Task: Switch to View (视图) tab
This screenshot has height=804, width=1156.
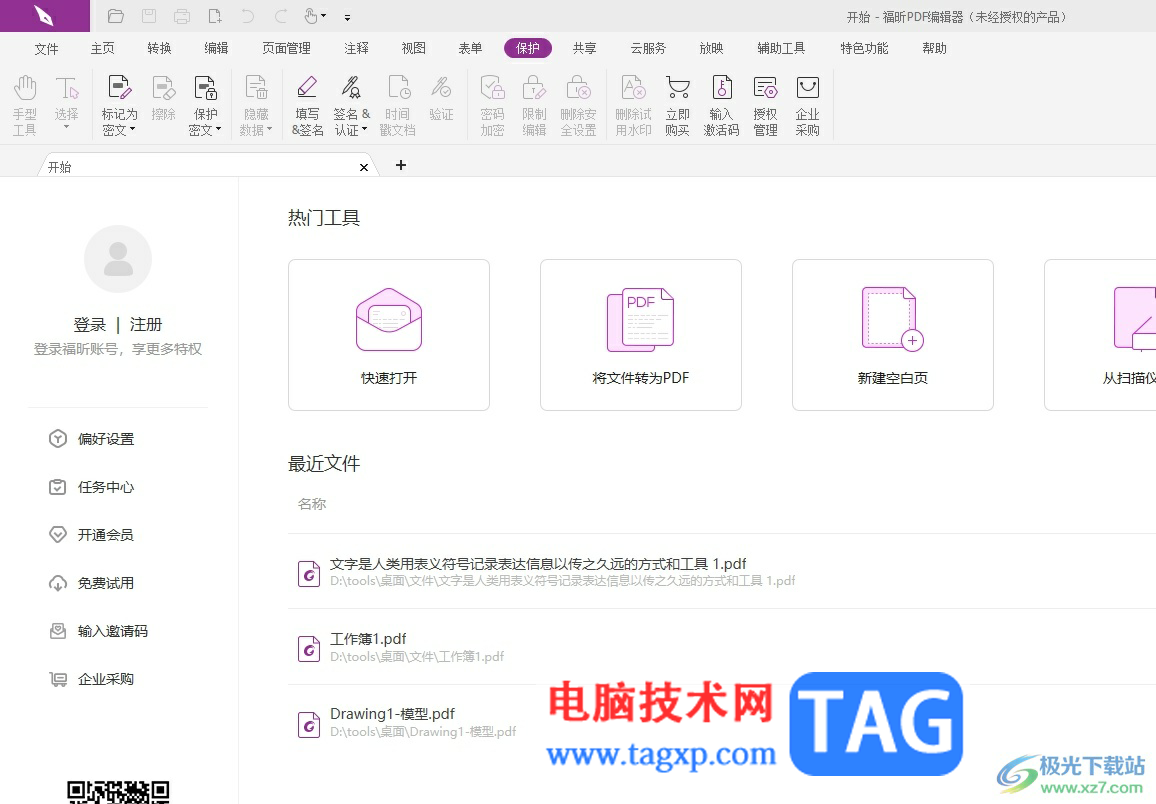Action: click(x=414, y=49)
